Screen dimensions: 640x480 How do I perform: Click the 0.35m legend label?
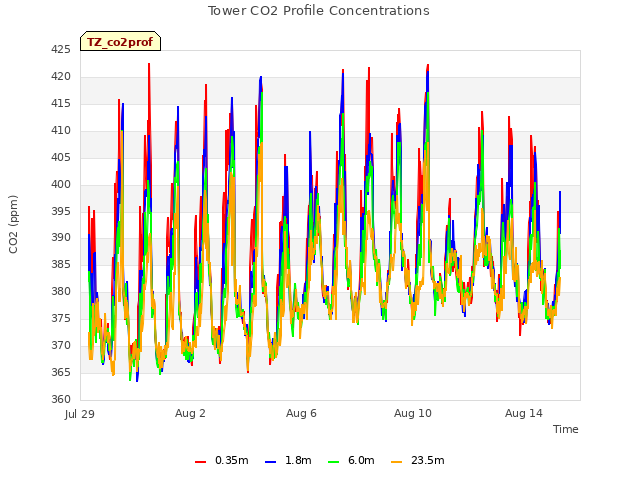(x=231, y=460)
